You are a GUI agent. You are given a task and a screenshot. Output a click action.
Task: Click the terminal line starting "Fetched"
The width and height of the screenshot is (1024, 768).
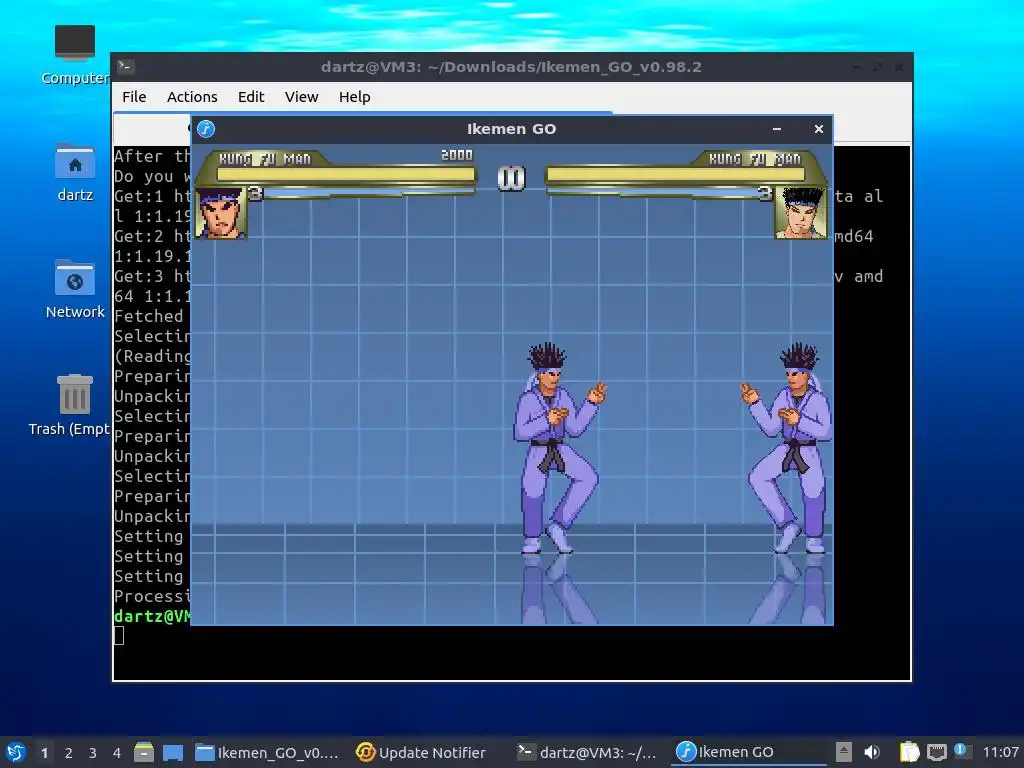point(149,316)
